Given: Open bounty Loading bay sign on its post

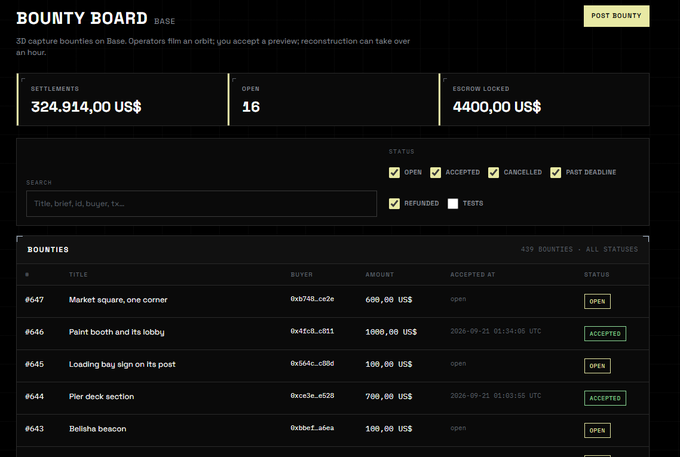Looking at the screenshot, I should (x=122, y=364).
